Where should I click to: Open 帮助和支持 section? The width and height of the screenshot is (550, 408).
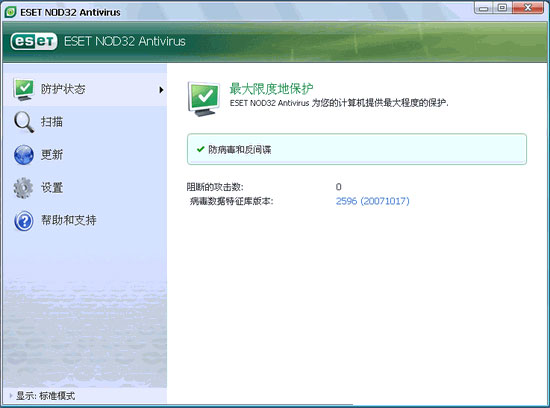coord(84,221)
